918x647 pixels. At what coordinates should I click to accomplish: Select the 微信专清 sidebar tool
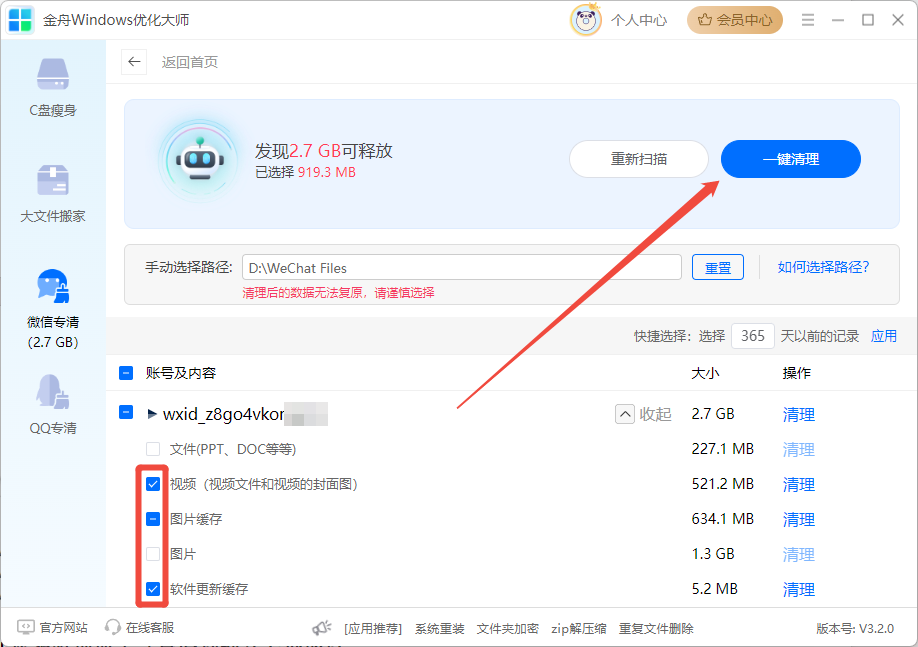point(53,309)
